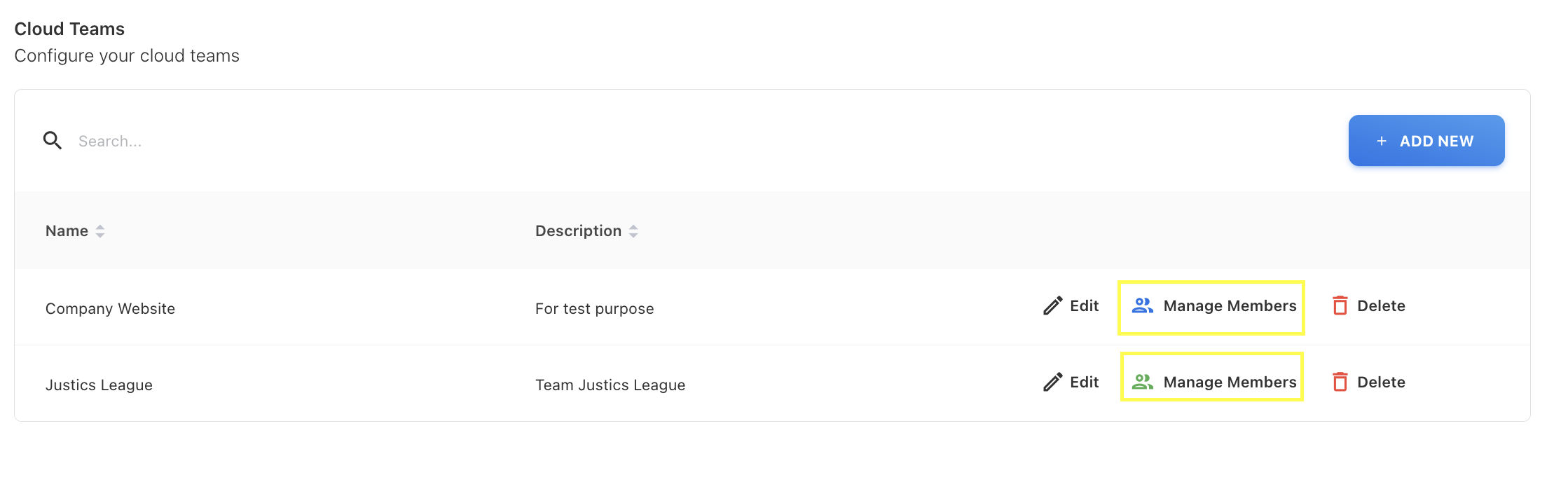Click Edit label for Company Website
The width and height of the screenshot is (1568, 482).
(1084, 306)
